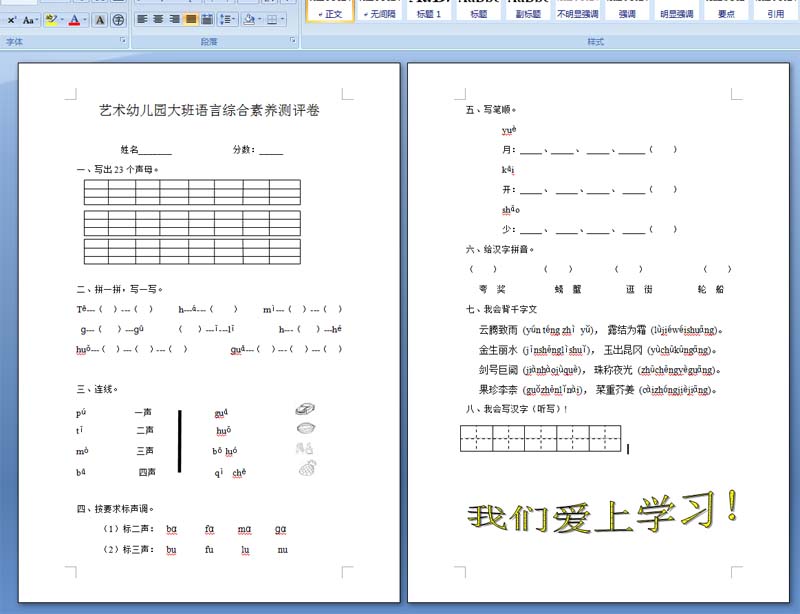Screen dimensions: 800x614
Task: Click the word 夸奖 on page two
Action: click(x=492, y=289)
